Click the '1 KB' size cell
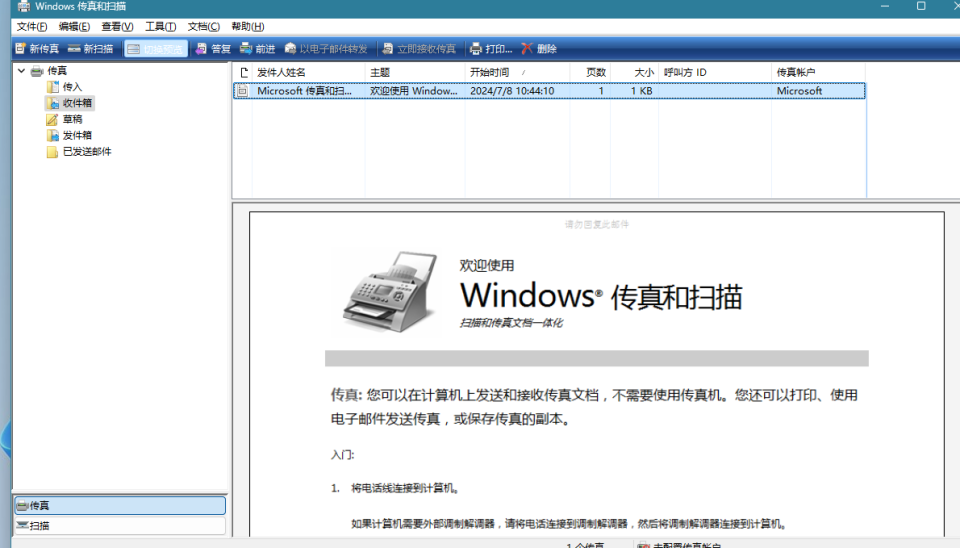 641,91
